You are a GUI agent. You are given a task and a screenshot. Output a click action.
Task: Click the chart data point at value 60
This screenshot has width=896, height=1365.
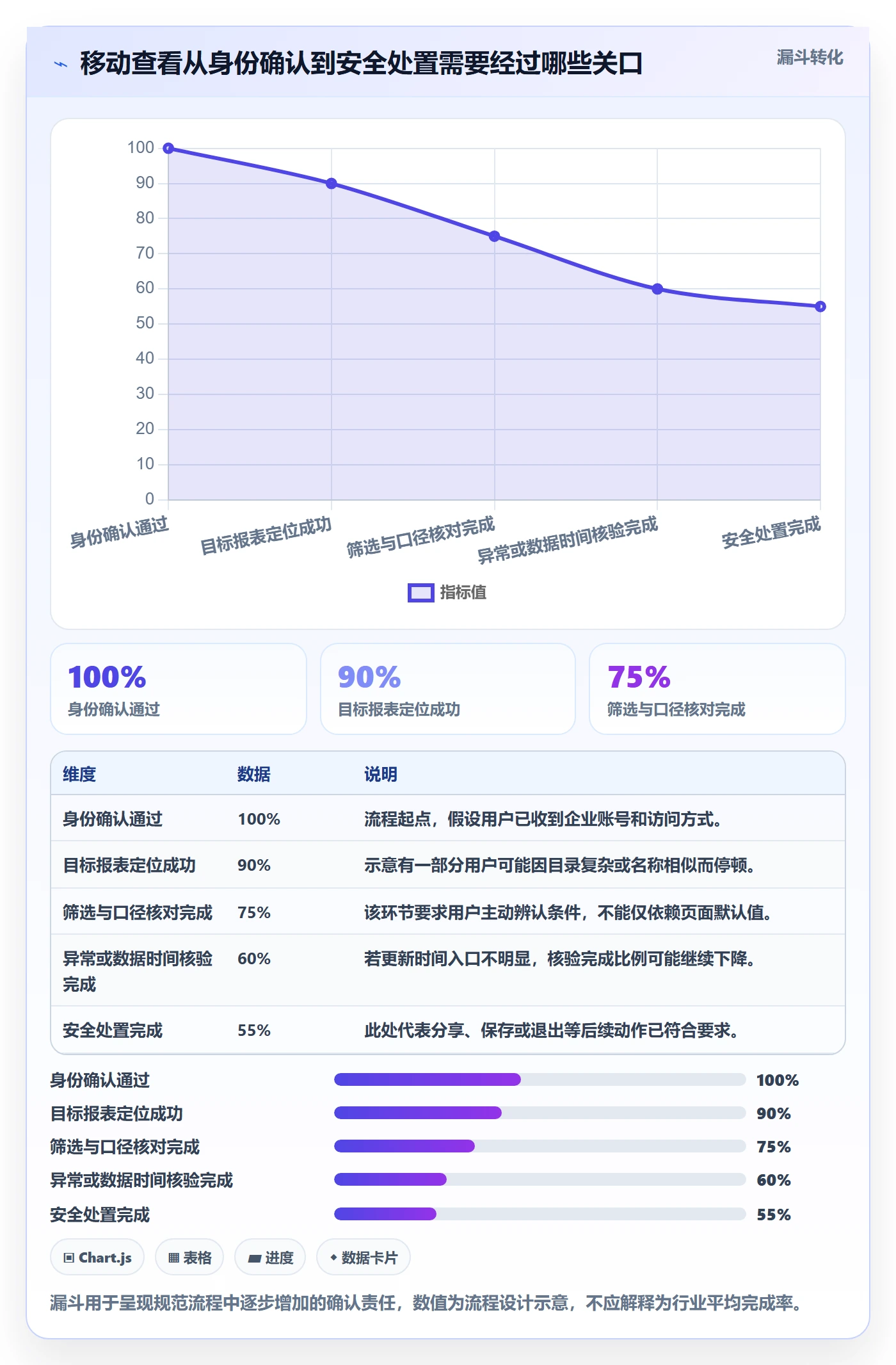pos(657,289)
